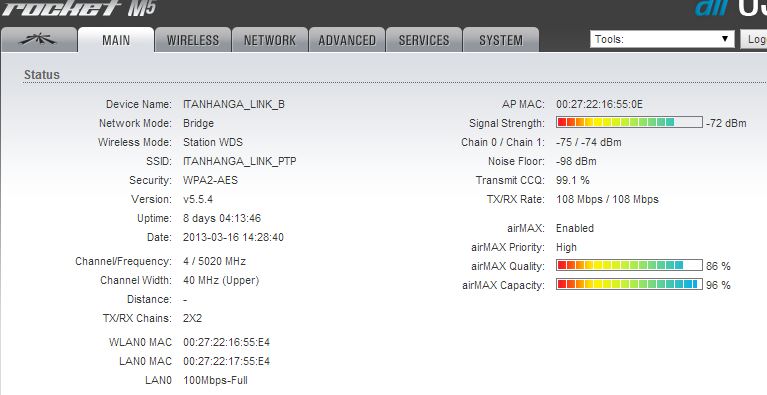The image size is (767, 395).
Task: Go to the ADVANCED tab
Action: 347,40
